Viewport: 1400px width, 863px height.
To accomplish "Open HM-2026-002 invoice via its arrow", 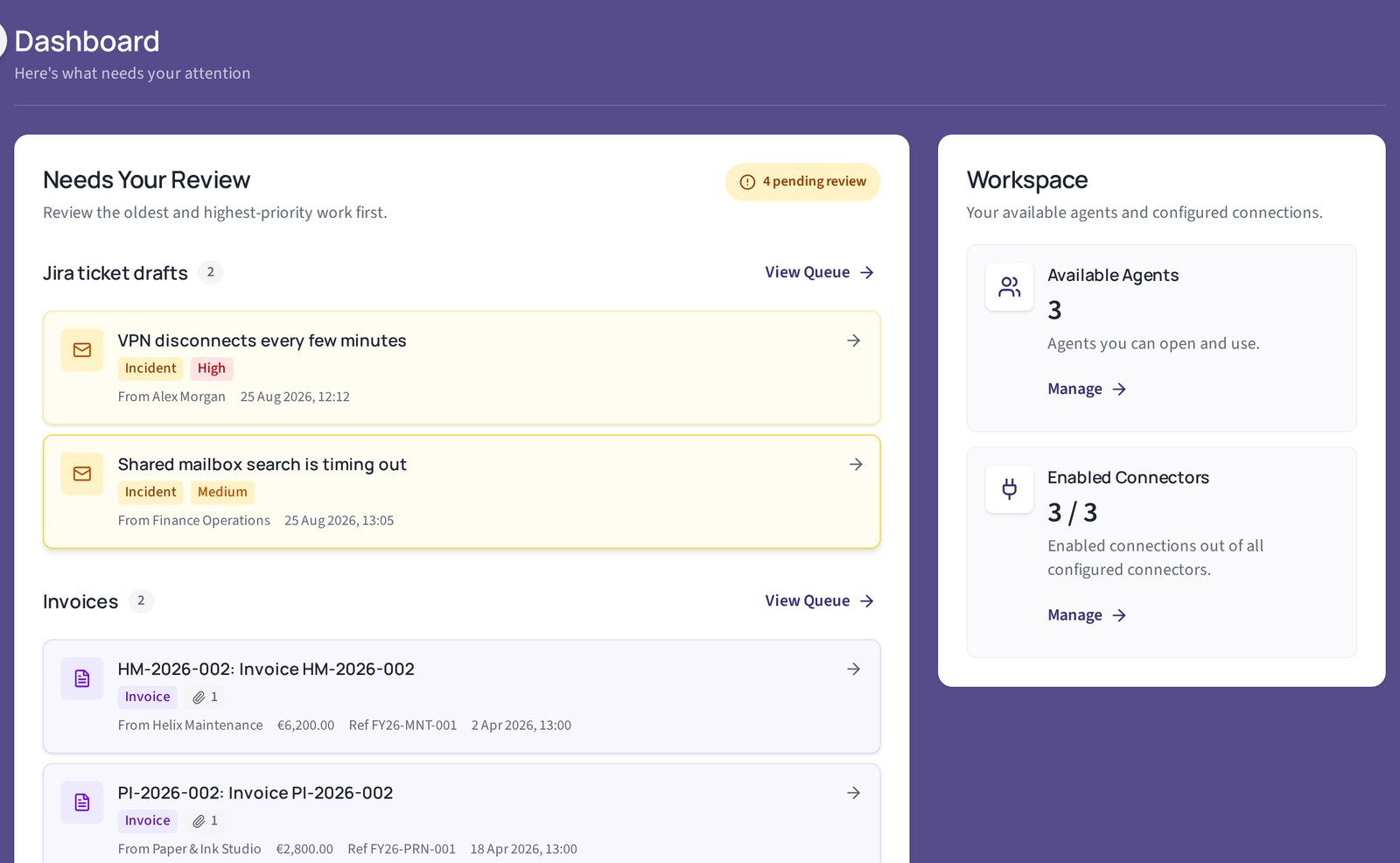I will [x=853, y=669].
